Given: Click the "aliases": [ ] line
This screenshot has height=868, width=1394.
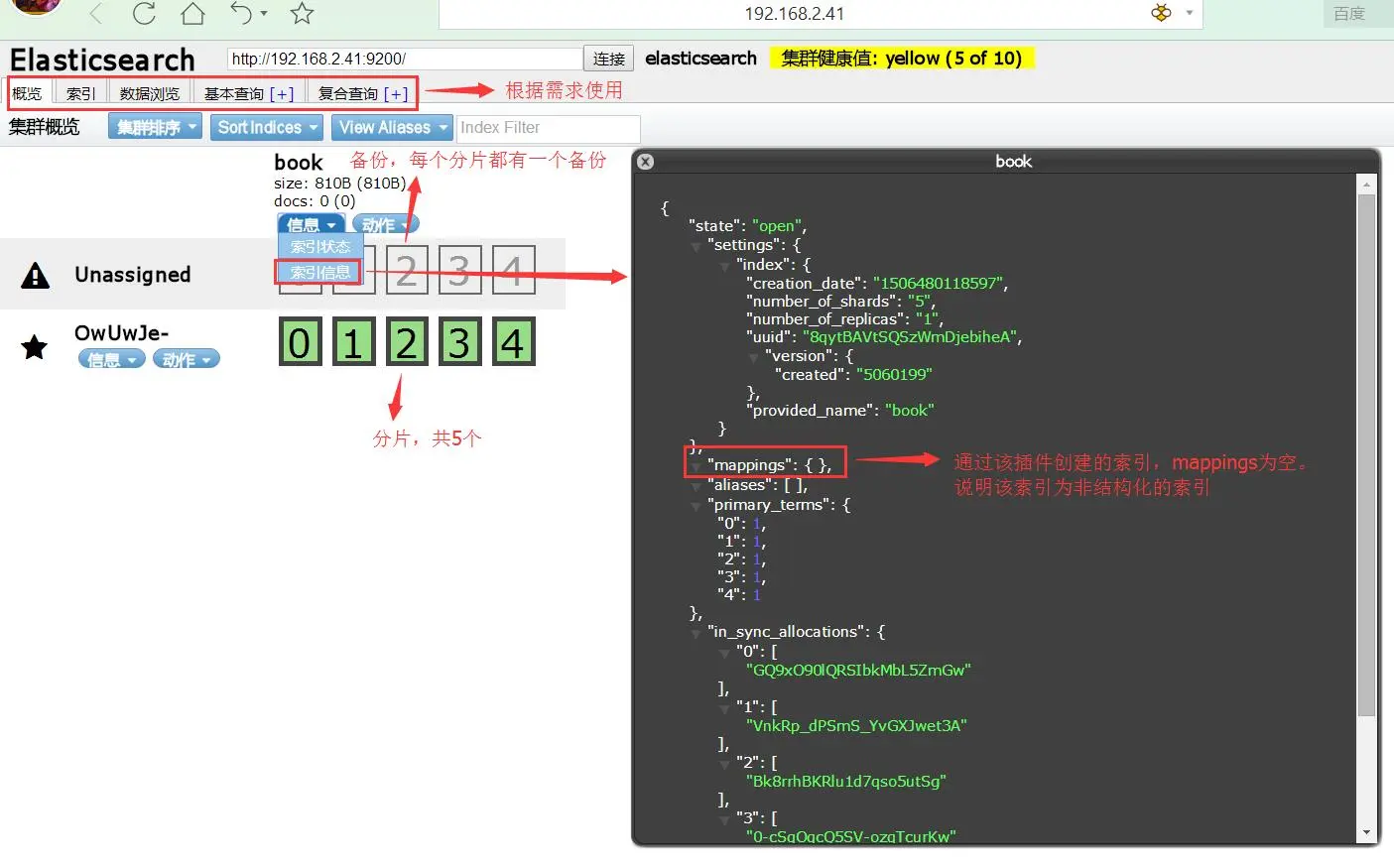Looking at the screenshot, I should tap(759, 484).
